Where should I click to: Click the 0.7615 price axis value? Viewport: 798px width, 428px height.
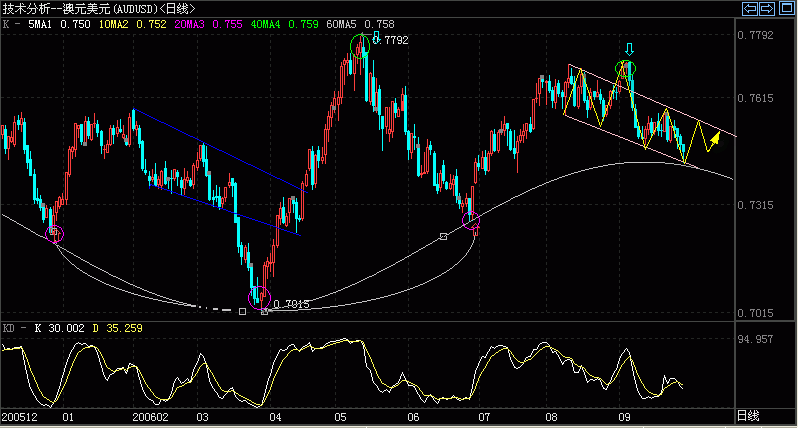pyautogui.click(x=755, y=98)
